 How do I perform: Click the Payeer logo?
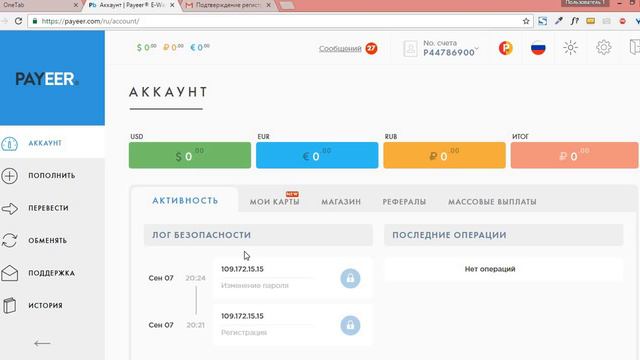click(47, 79)
